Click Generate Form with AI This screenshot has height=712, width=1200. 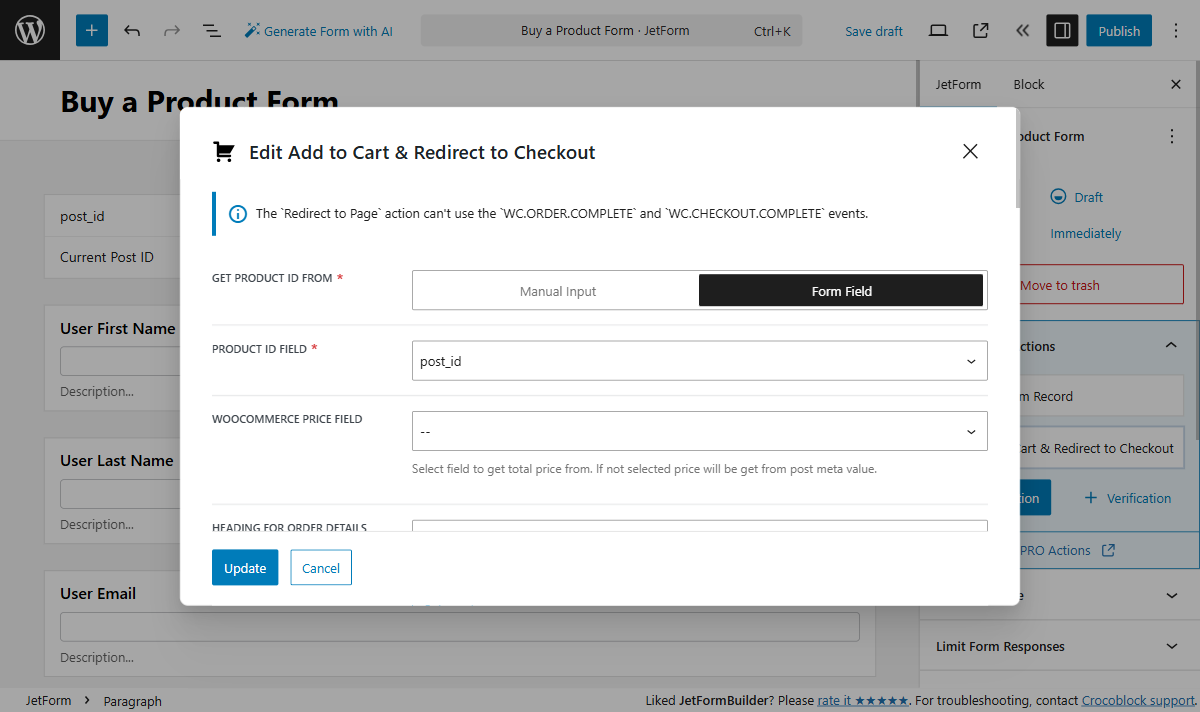(318, 31)
